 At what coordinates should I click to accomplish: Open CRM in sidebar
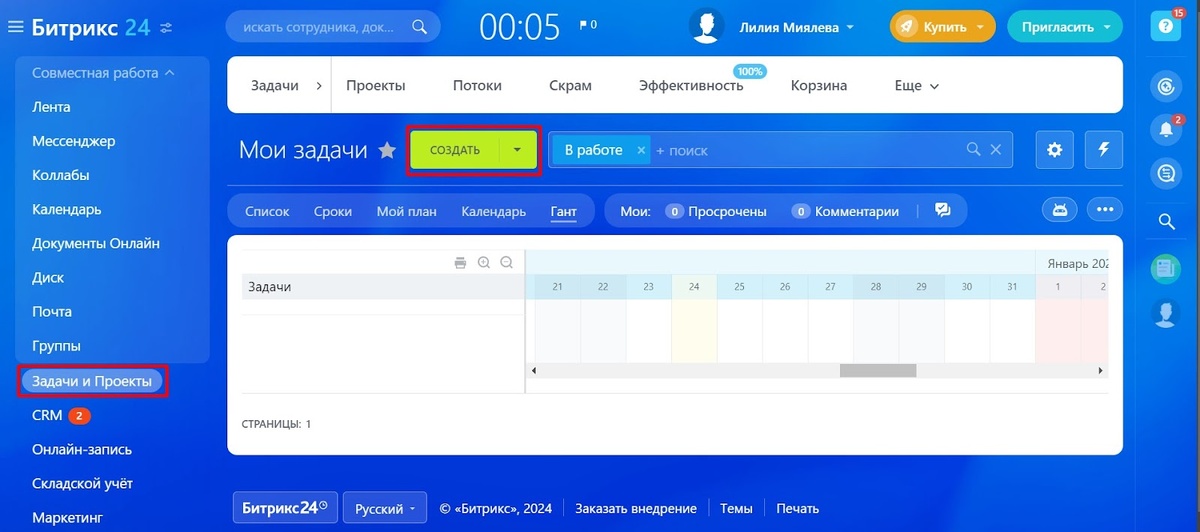point(47,415)
